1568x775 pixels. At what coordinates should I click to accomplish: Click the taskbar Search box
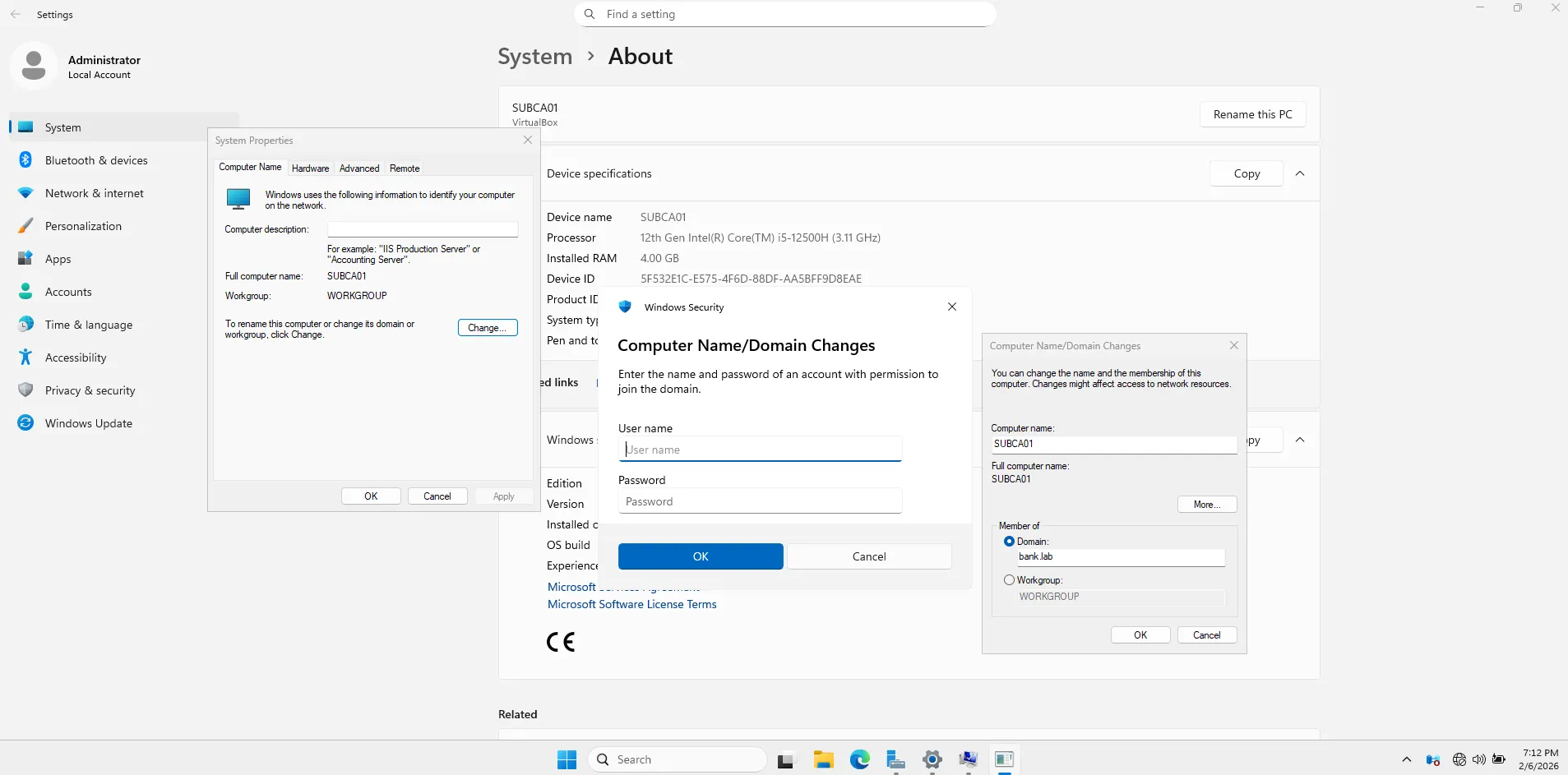pos(678,759)
